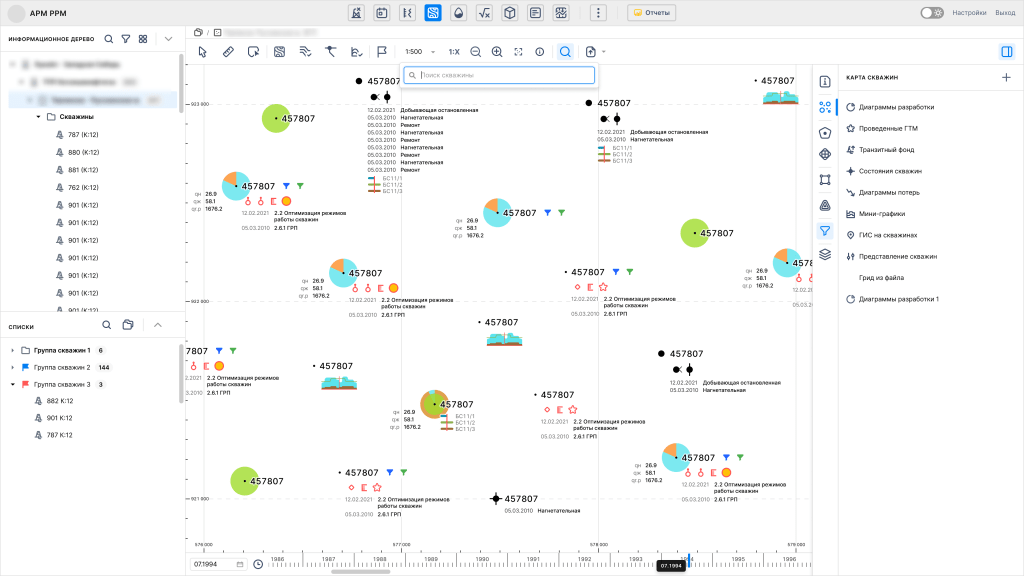This screenshot has height=576, width=1024.
Task: Add a new well map item with plus
Action: (x=1006, y=77)
